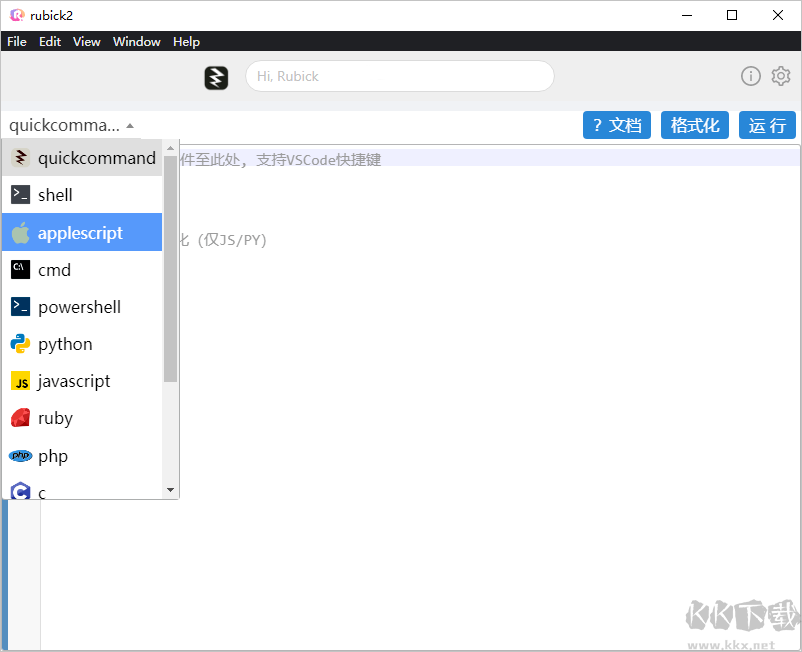Open the info circle icon
The width and height of the screenshot is (802, 652).
click(x=750, y=76)
